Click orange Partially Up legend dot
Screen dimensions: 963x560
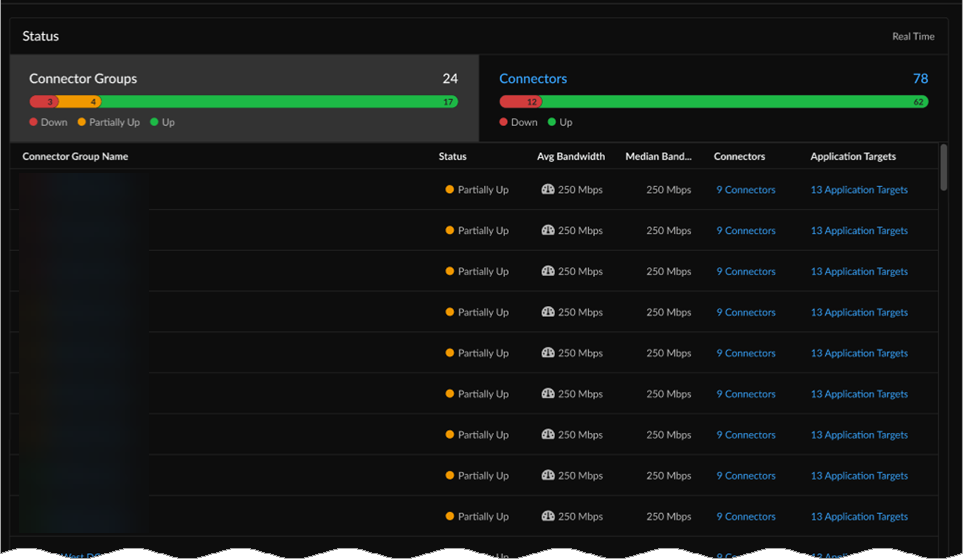82,122
